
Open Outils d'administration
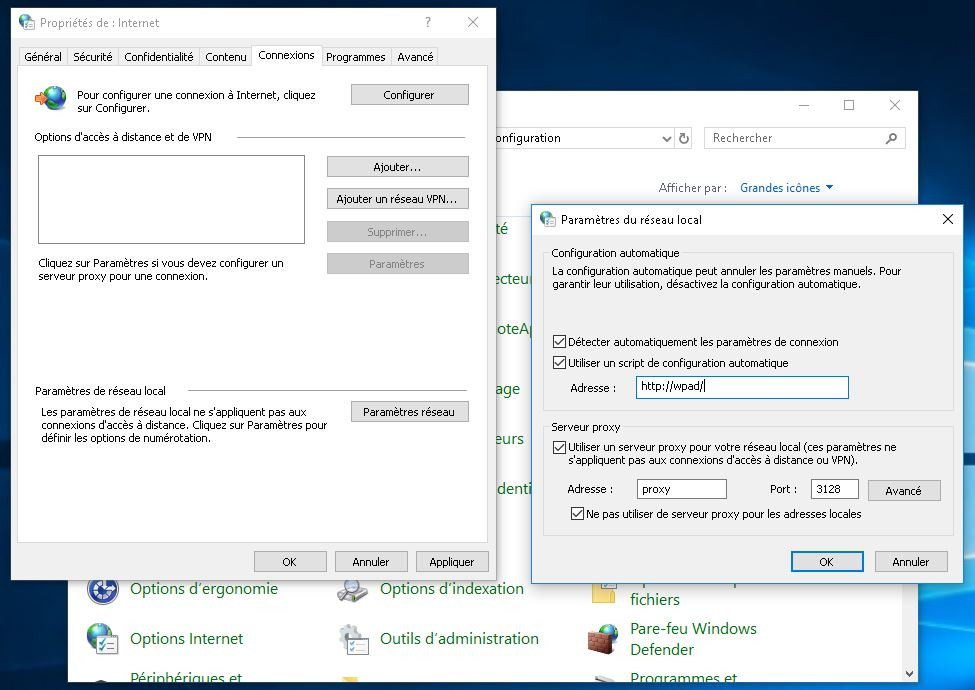[460, 638]
